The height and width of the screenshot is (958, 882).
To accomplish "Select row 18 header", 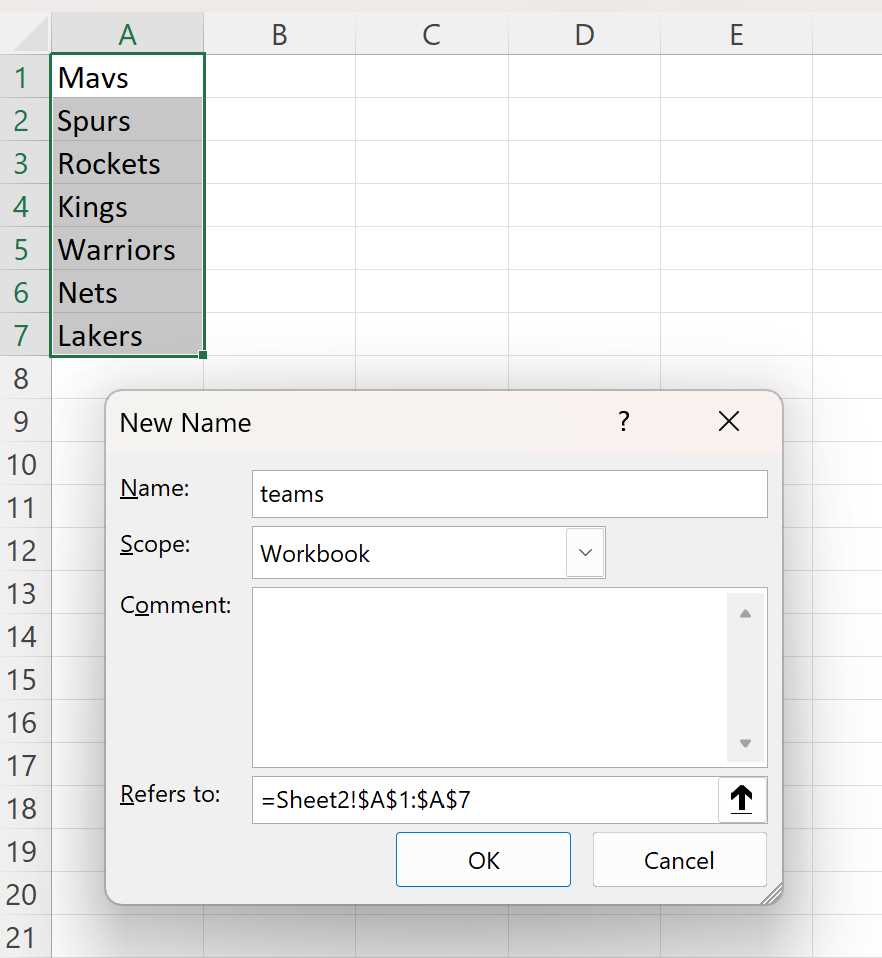I will tap(25, 808).
